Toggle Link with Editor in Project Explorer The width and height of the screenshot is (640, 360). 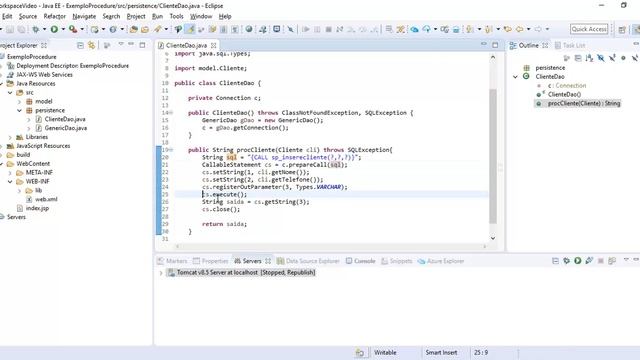click(92, 45)
